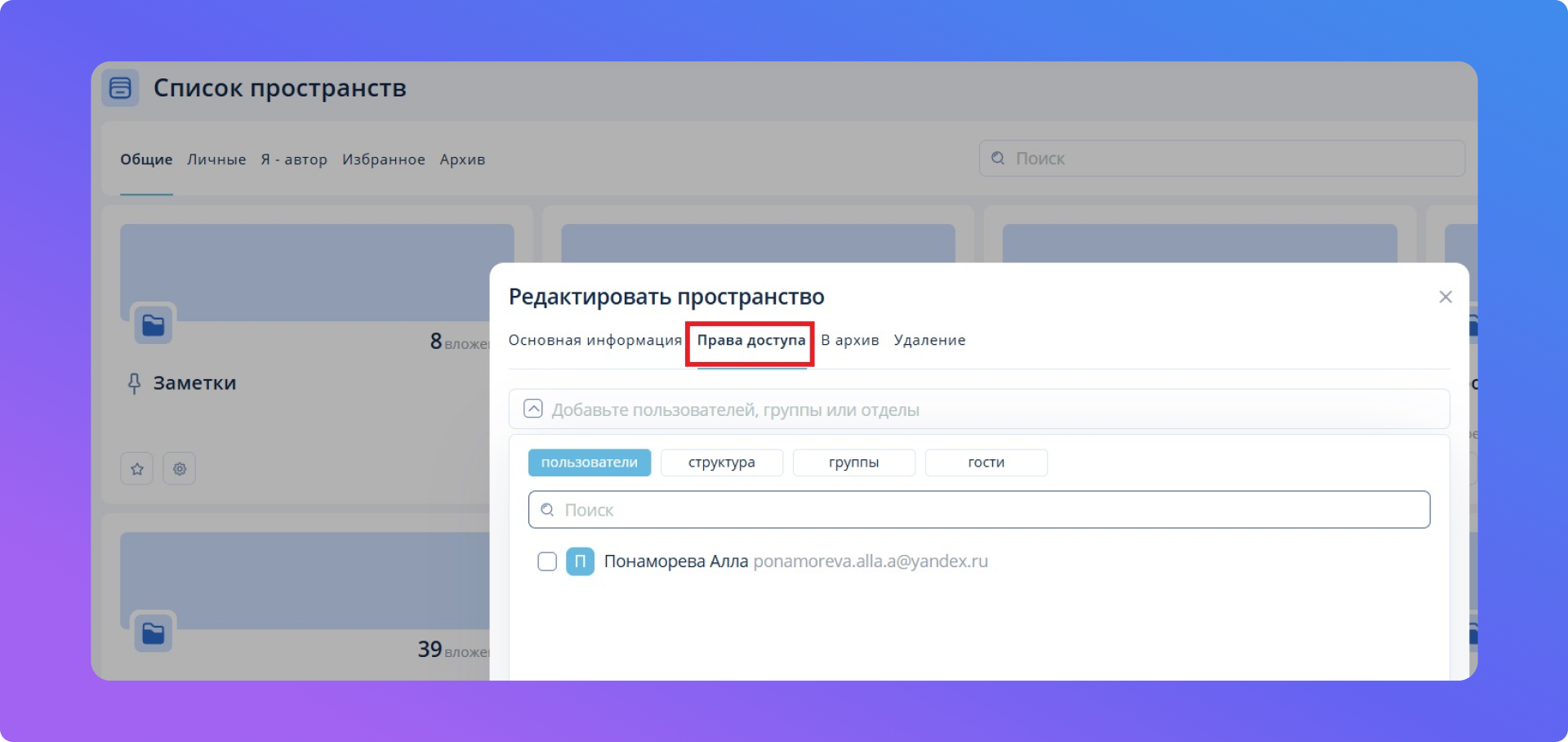Click the name Понаморева Алла

click(676, 561)
